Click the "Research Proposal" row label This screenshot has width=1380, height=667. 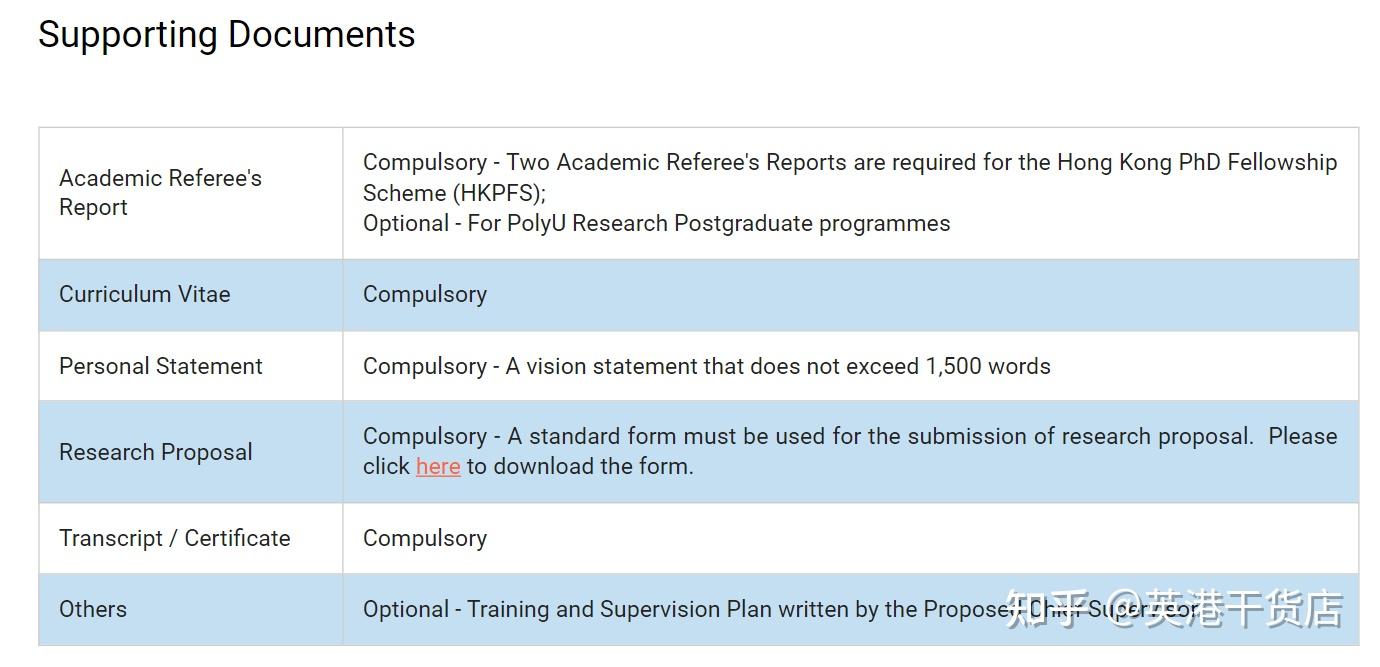pyautogui.click(x=156, y=452)
